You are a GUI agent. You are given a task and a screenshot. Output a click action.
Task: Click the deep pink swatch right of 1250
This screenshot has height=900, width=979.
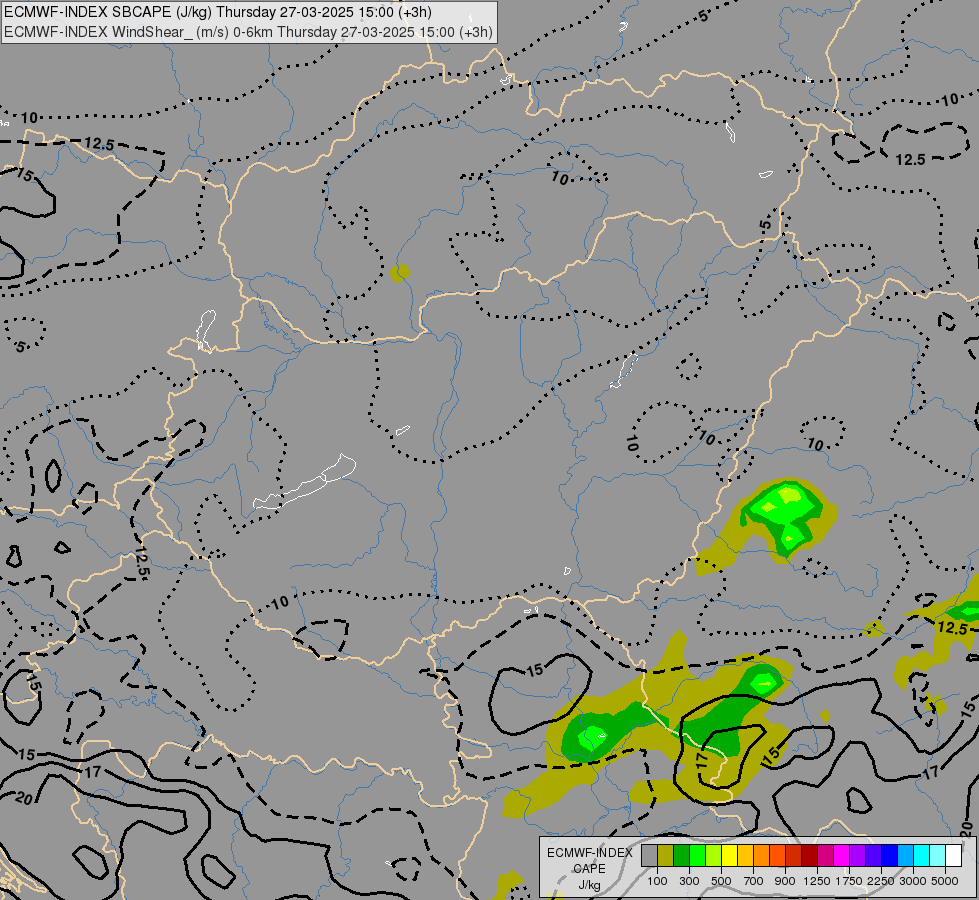[825, 855]
